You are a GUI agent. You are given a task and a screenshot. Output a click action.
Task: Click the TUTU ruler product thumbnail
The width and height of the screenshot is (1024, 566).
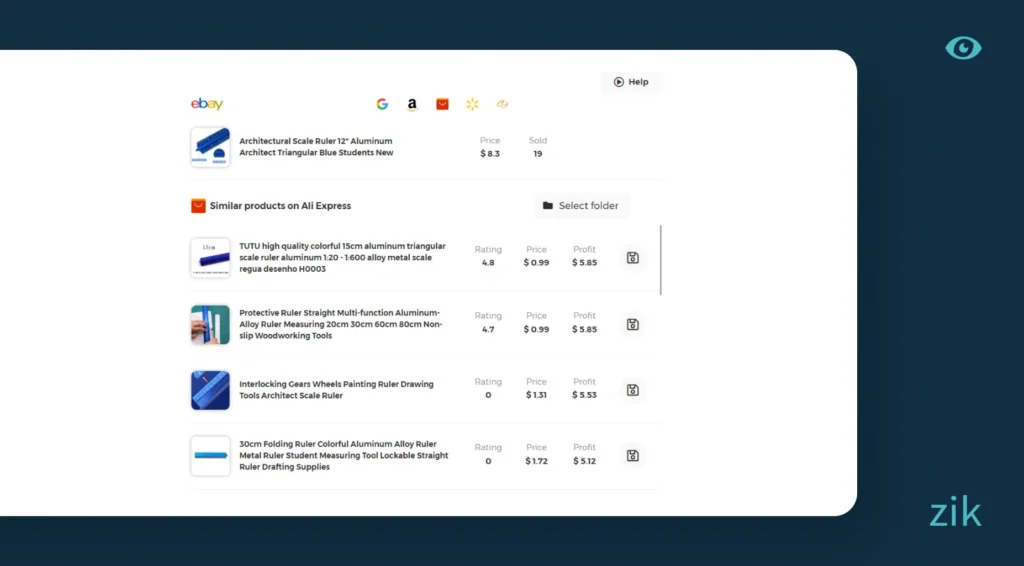[x=210, y=257]
